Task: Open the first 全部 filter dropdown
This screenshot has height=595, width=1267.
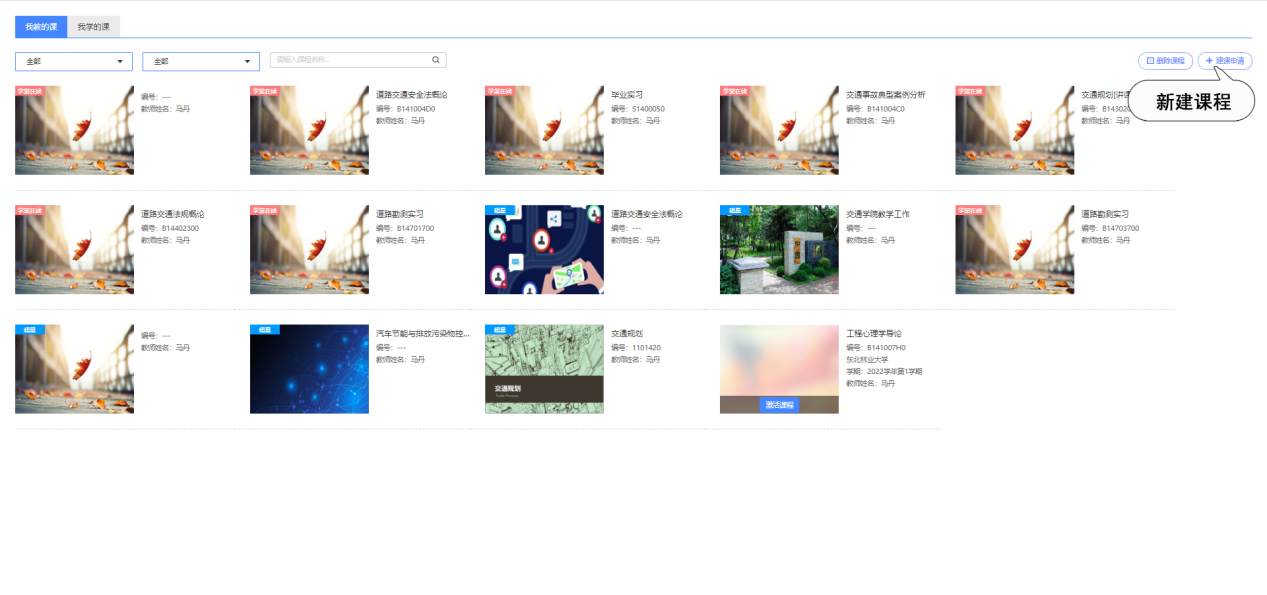Action: coord(73,62)
